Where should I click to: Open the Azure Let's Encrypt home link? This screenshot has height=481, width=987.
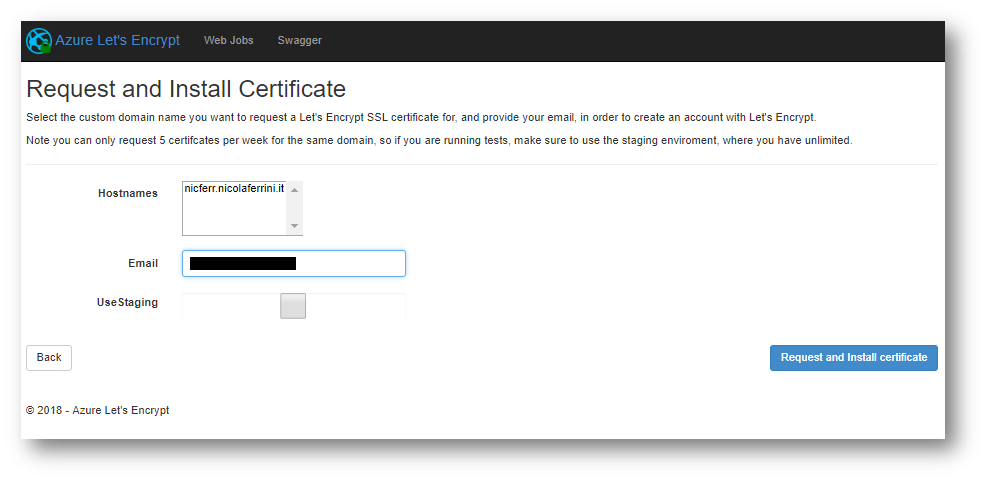coord(117,40)
